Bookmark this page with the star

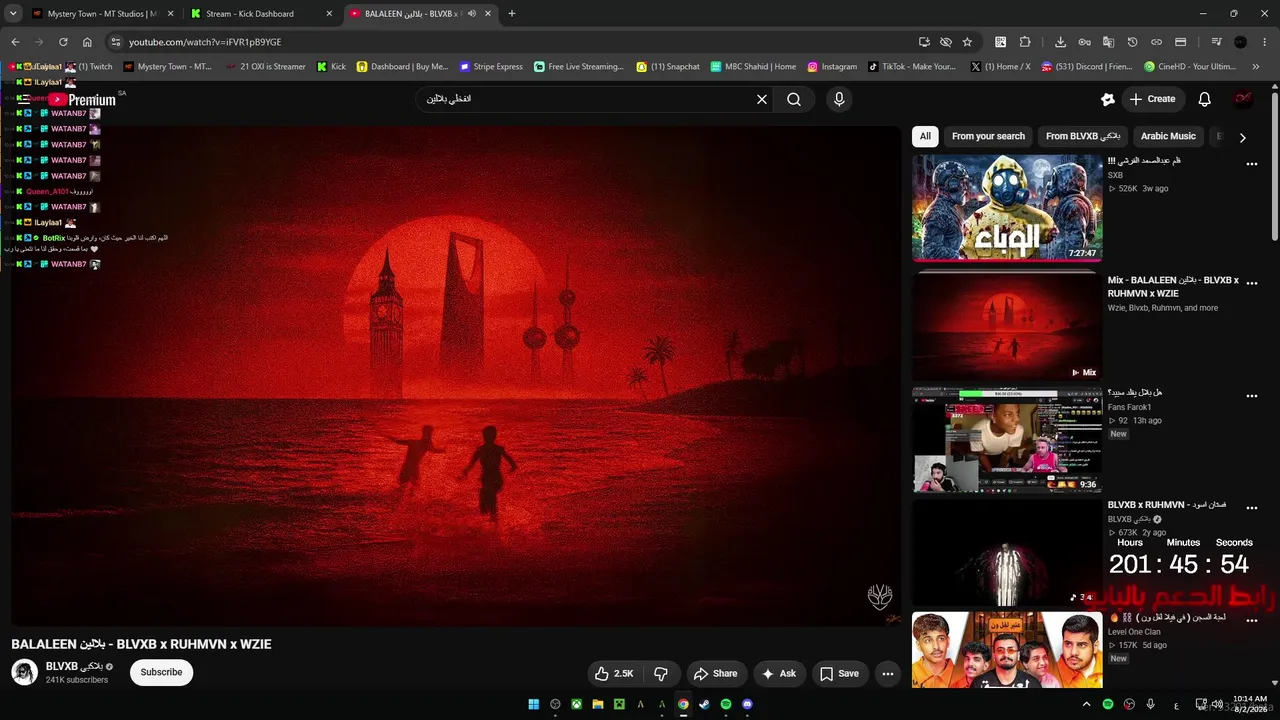[x=967, y=42]
